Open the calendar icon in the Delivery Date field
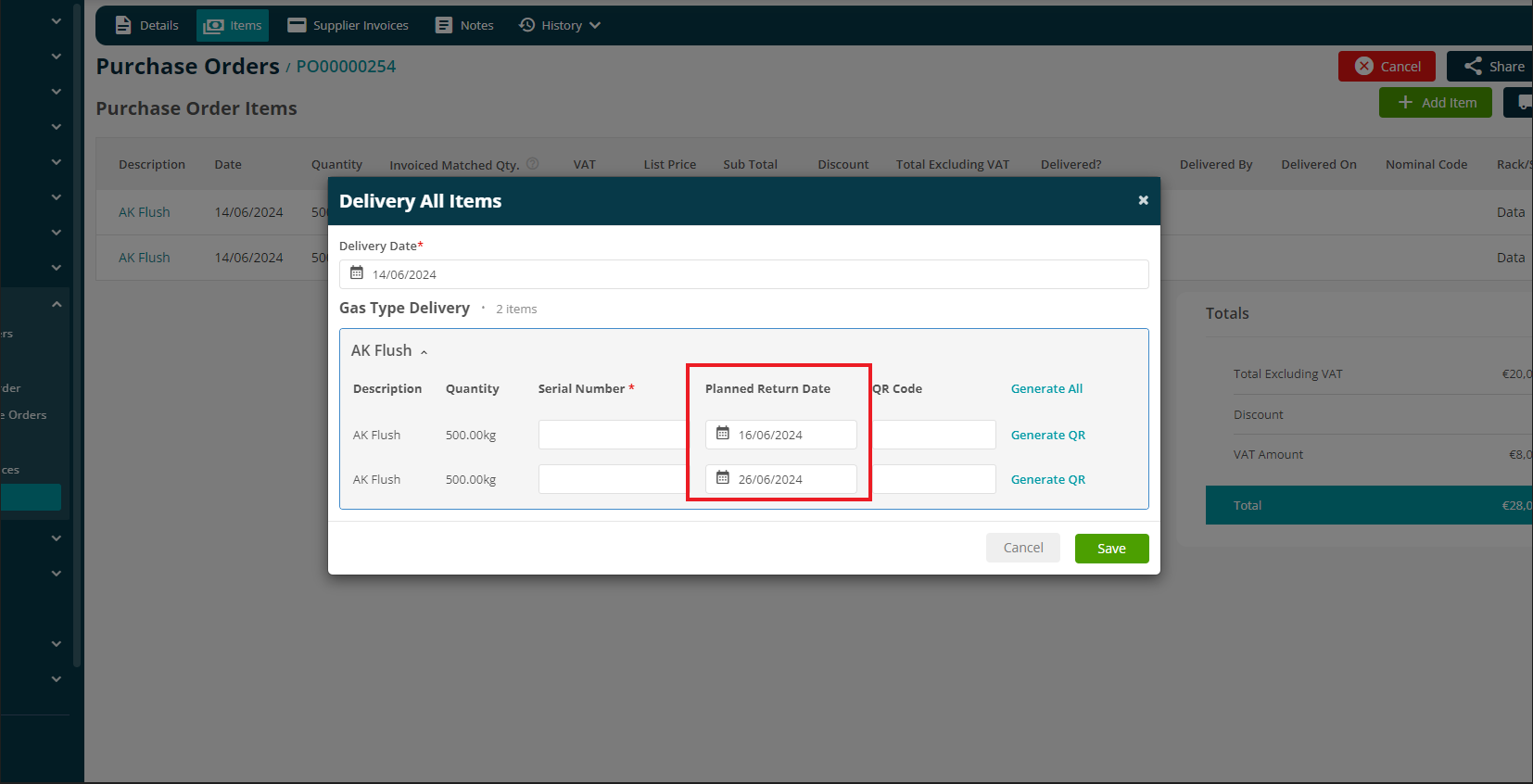Image resolution: width=1533 pixels, height=784 pixels. (x=357, y=273)
